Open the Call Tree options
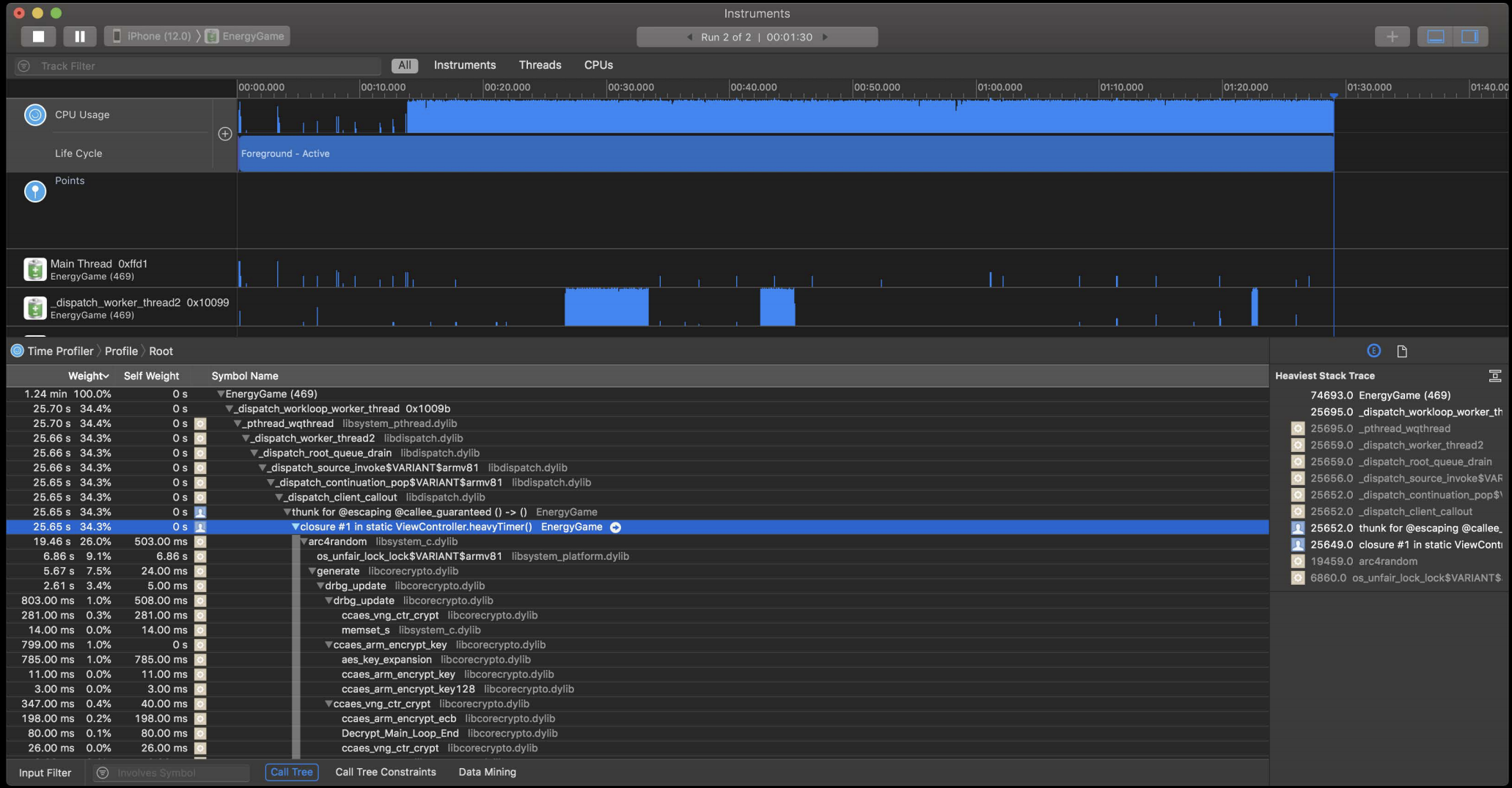This screenshot has height=788, width=1512. [291, 772]
